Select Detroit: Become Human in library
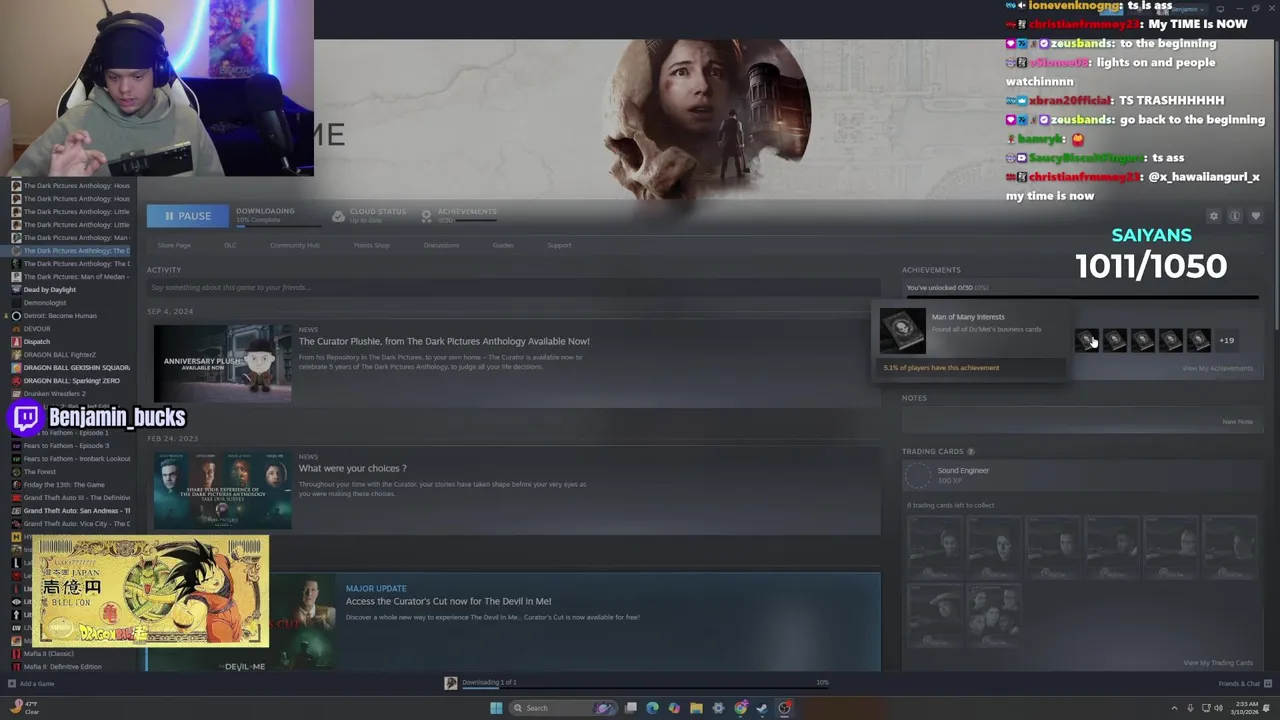The width and height of the screenshot is (1280, 720). coord(60,316)
